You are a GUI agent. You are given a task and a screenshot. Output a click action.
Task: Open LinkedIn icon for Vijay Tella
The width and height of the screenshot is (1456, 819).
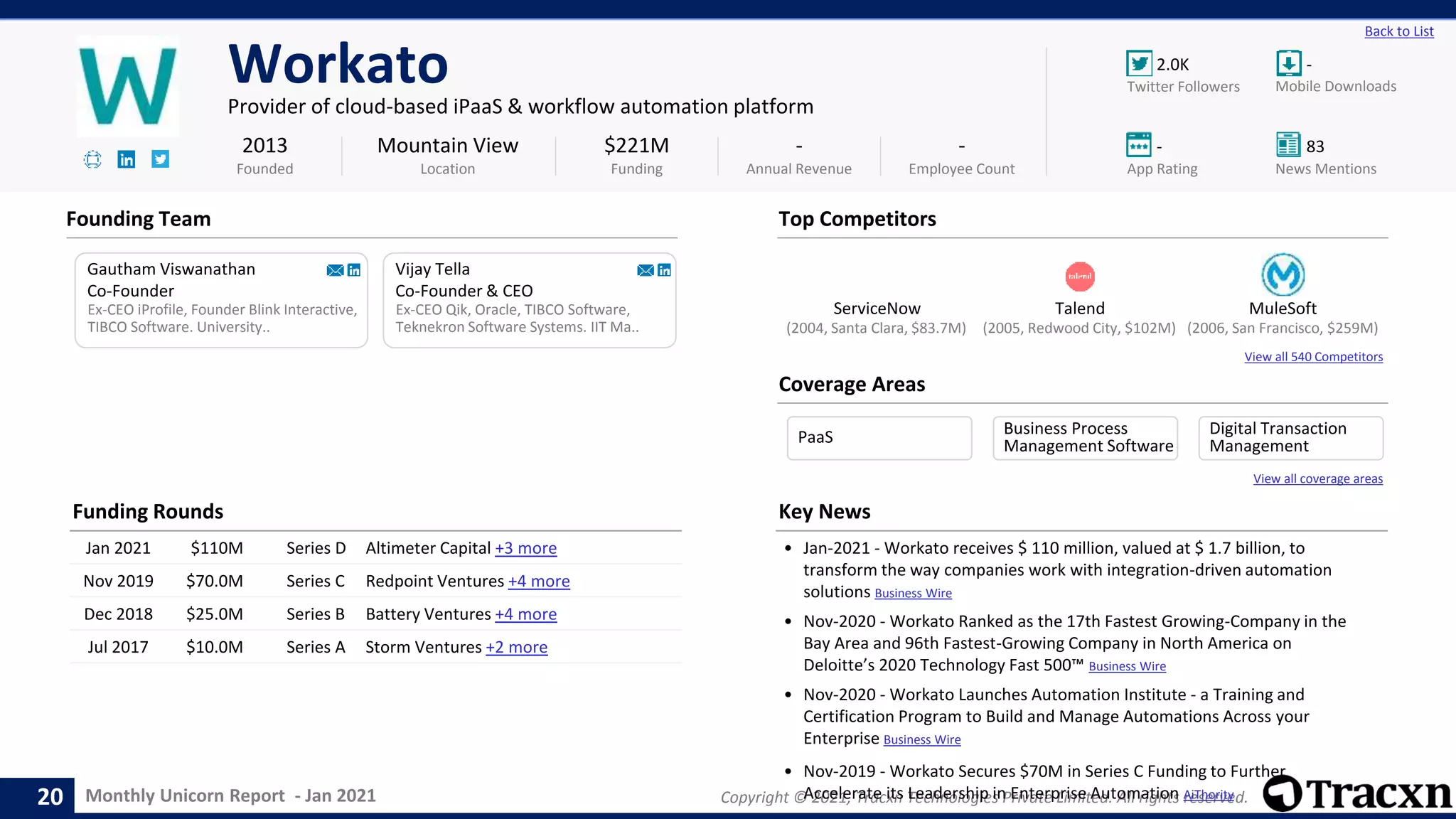[x=665, y=270]
